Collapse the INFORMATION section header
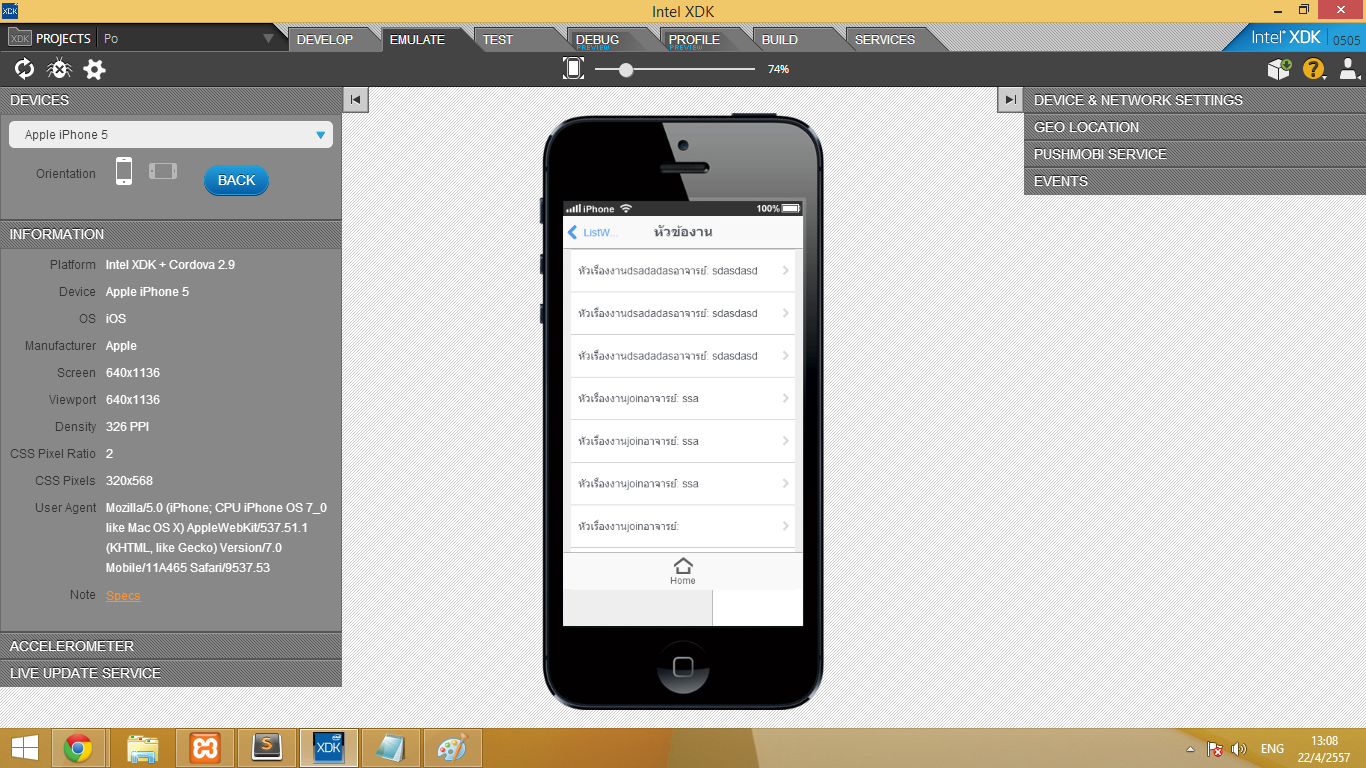 click(x=171, y=234)
